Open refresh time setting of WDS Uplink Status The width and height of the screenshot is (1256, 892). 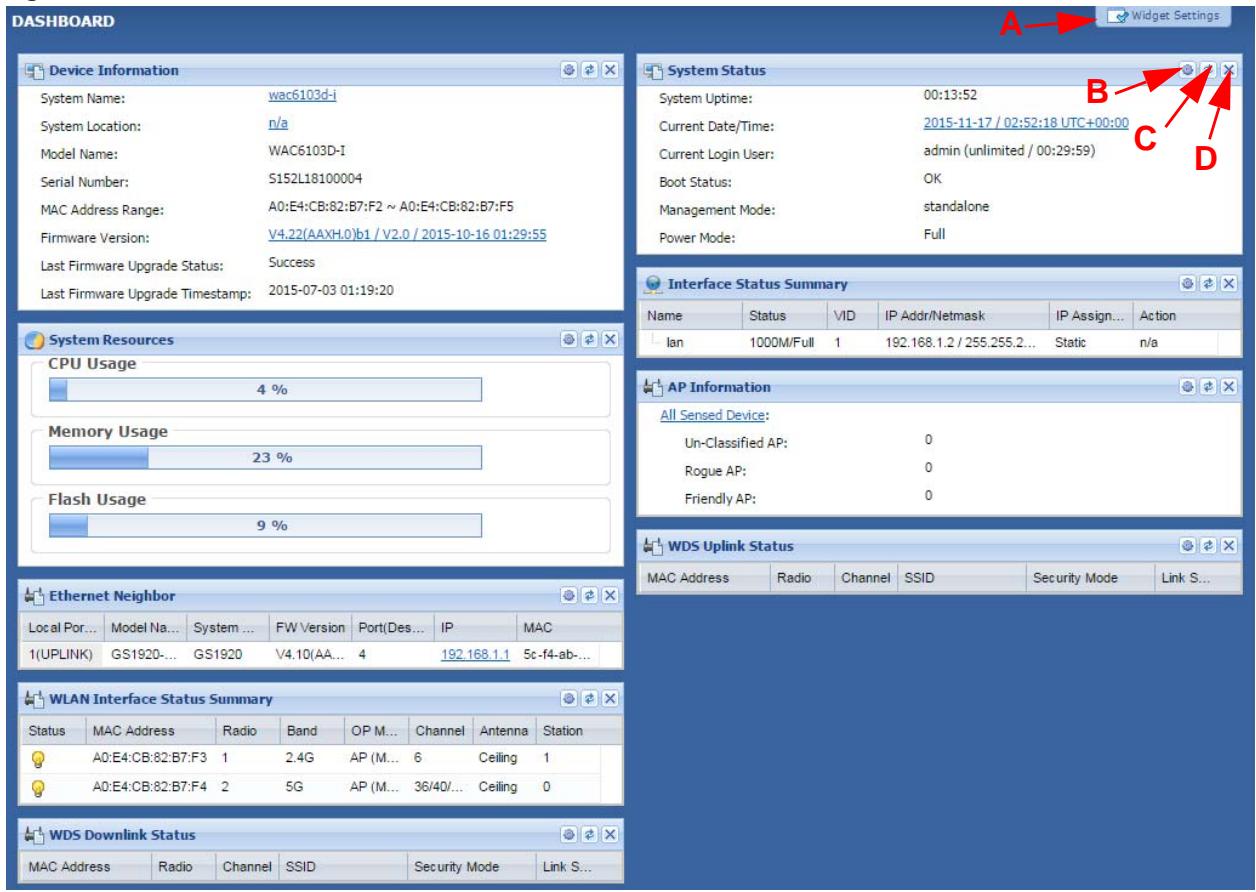tap(1187, 546)
